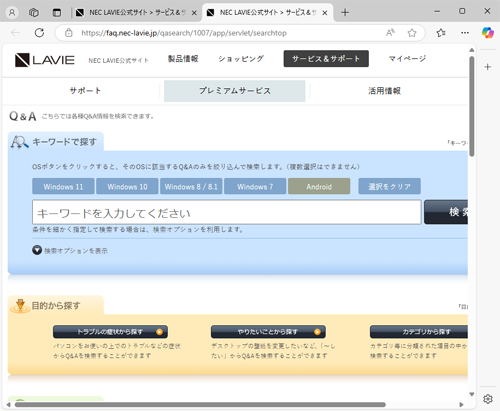Click the scroll down arrow
Image resolution: width=500 pixels, height=411 pixels.
pyautogui.click(x=472, y=394)
